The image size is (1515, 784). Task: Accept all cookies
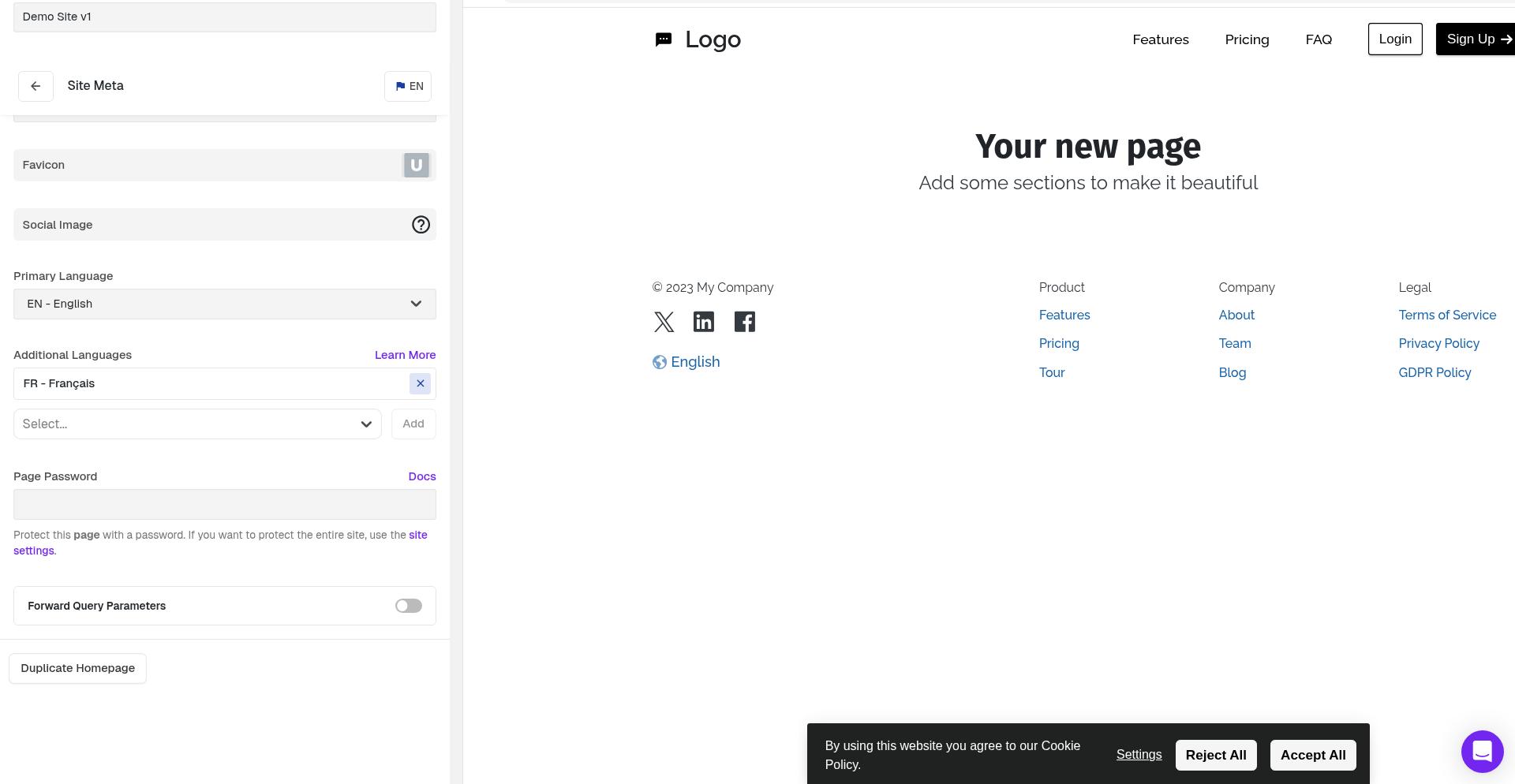pos(1312,755)
